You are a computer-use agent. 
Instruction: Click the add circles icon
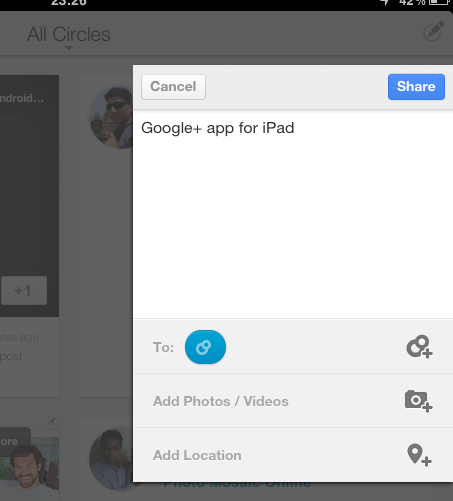(419, 347)
